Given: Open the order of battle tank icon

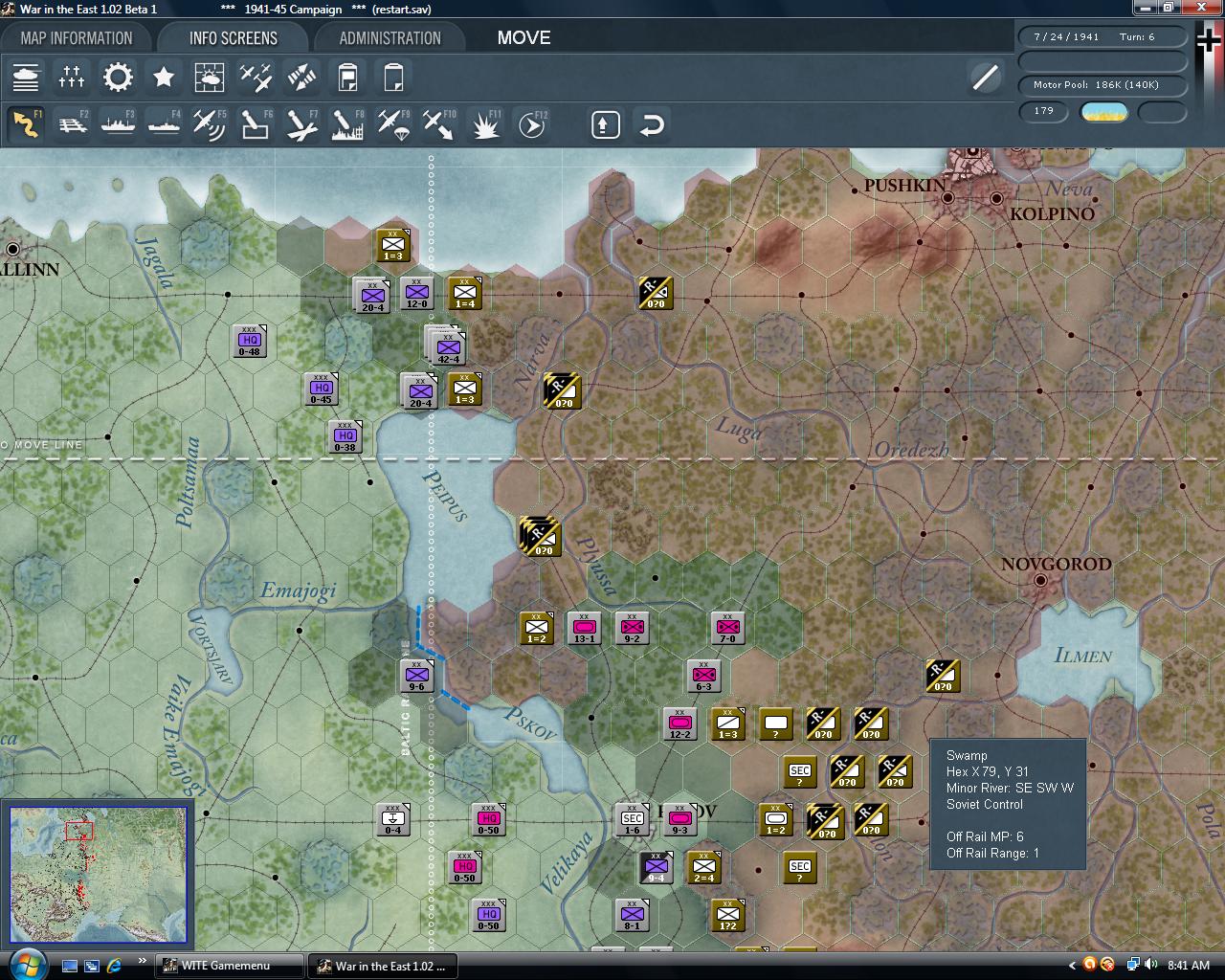Looking at the screenshot, I should [26, 77].
